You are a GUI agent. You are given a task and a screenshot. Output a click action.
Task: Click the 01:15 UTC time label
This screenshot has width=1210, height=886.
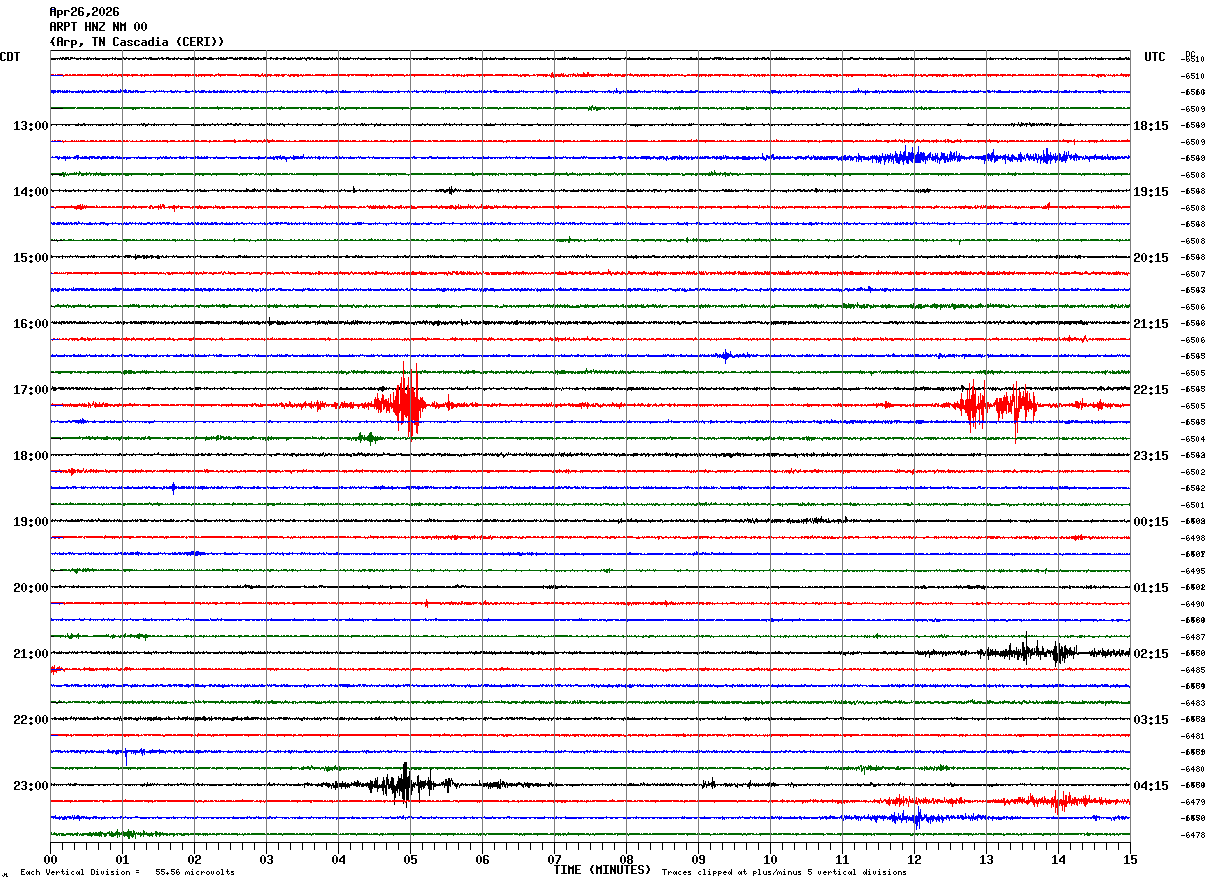pos(1151,588)
